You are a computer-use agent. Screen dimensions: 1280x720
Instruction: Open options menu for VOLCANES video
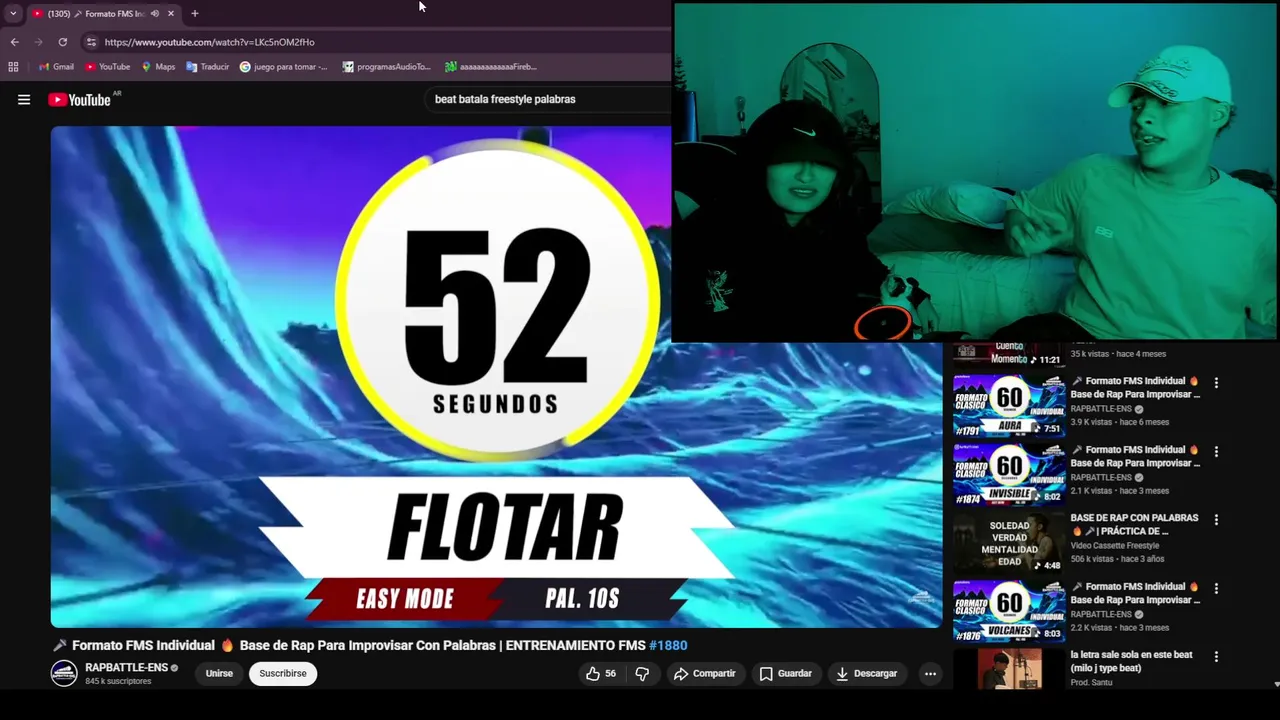[1216, 588]
